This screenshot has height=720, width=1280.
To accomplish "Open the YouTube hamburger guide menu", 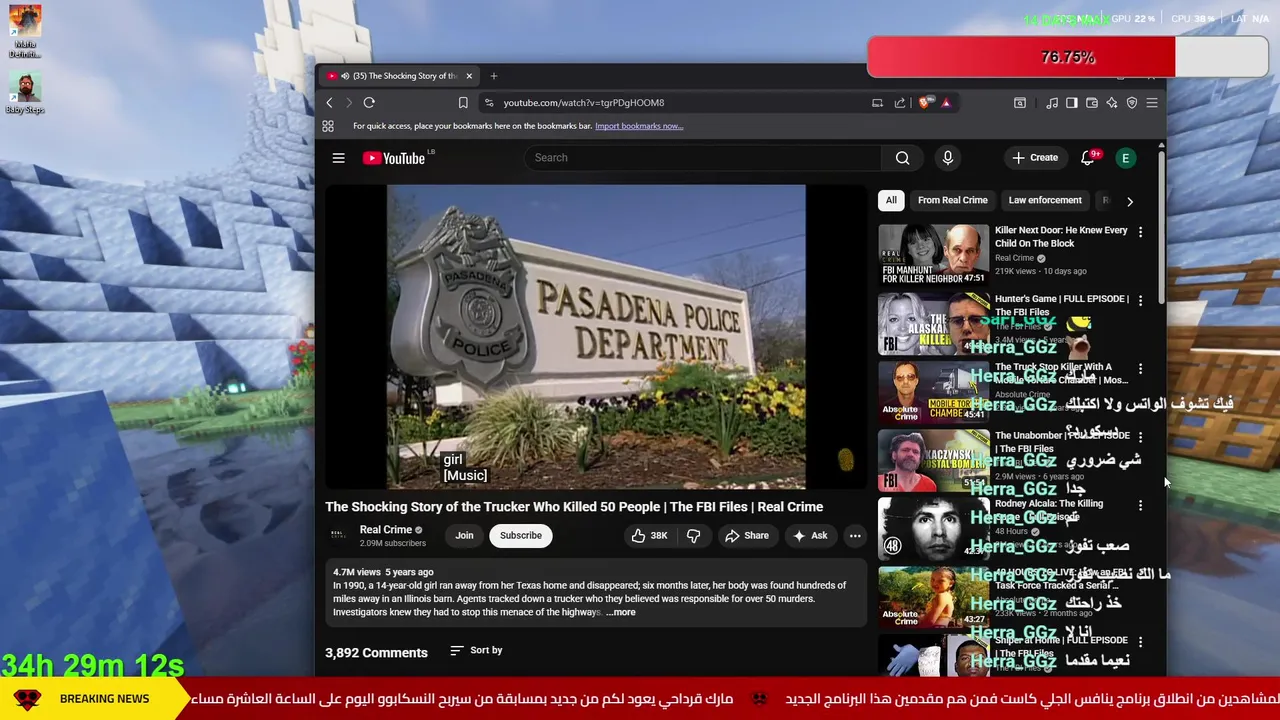I will (339, 158).
